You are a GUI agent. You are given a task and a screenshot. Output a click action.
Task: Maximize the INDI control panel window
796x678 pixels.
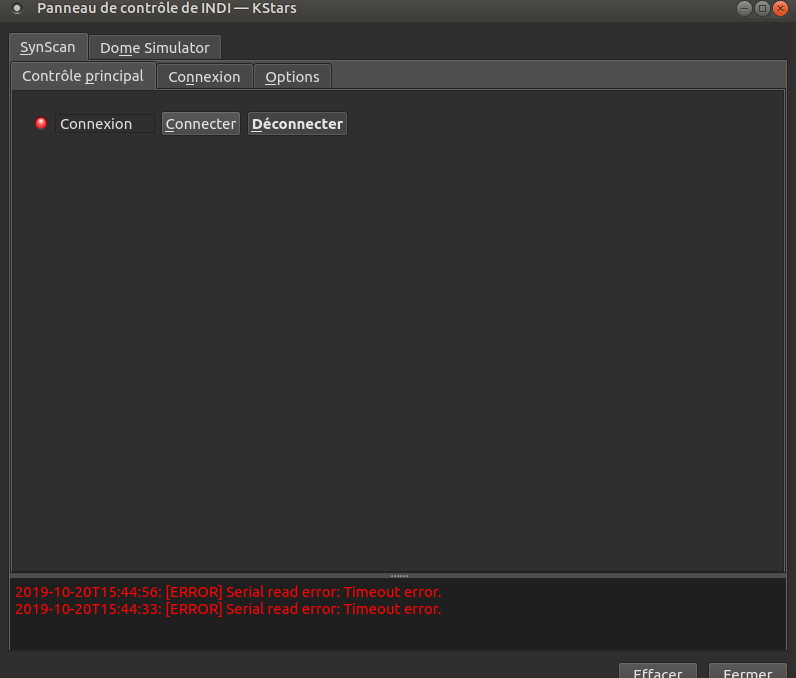coord(762,9)
